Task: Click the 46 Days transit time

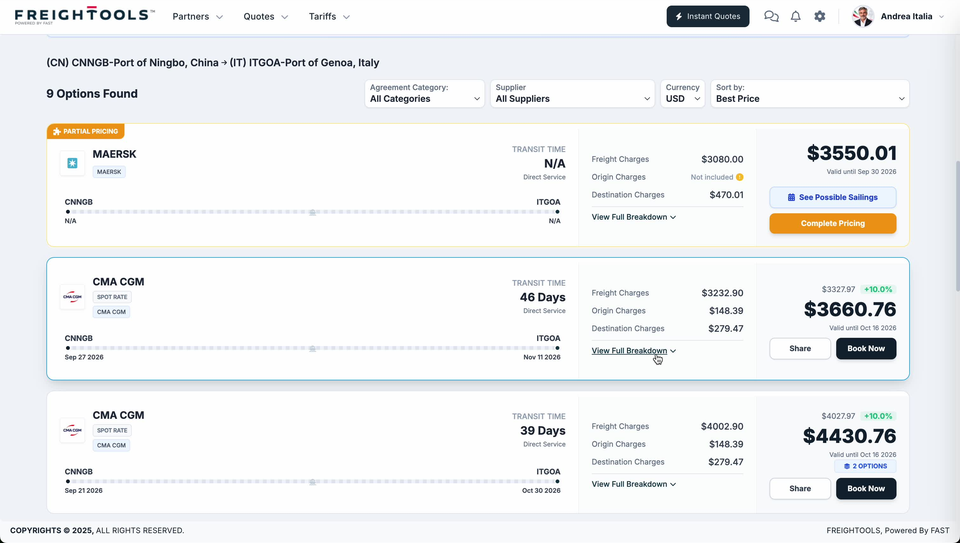Action: [542, 297]
